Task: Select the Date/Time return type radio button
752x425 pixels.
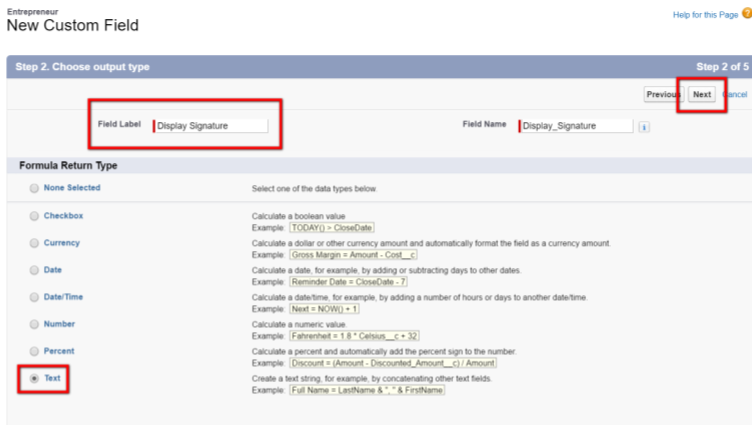Action: click(x=34, y=297)
